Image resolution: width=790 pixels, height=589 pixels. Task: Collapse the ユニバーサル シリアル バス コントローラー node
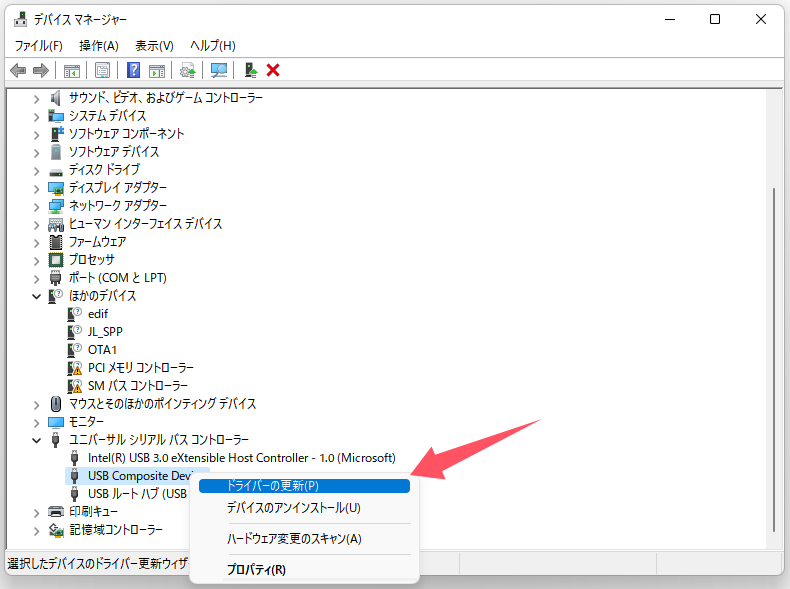coord(36,440)
